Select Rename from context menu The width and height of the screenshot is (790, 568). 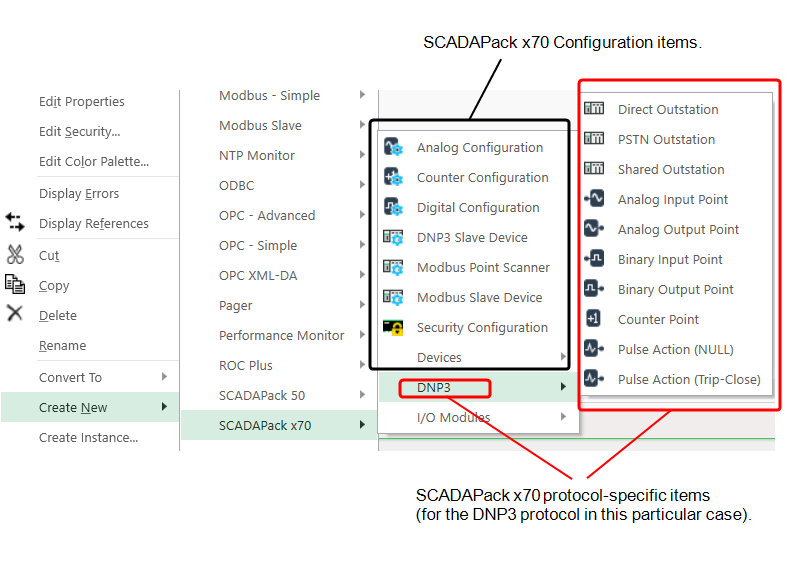[62, 346]
